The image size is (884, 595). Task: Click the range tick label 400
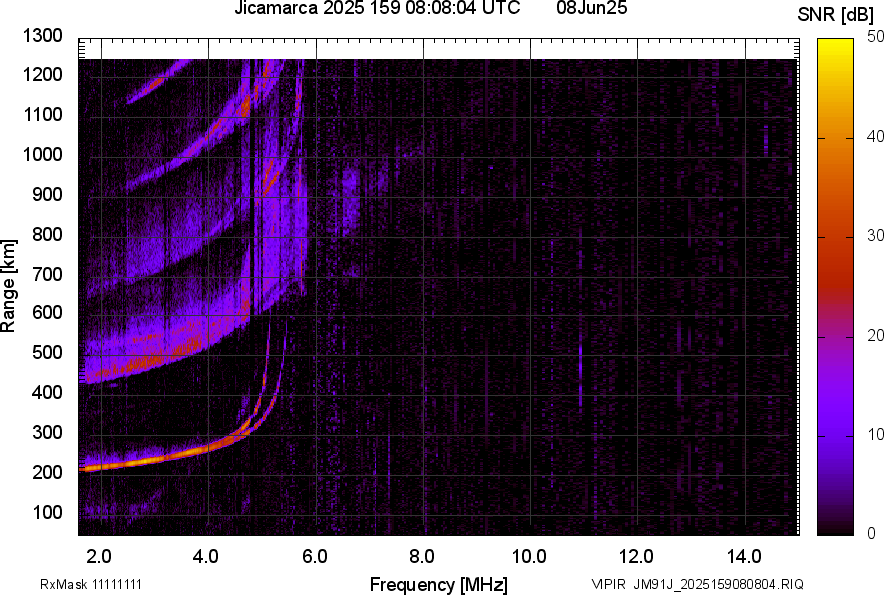(47, 392)
